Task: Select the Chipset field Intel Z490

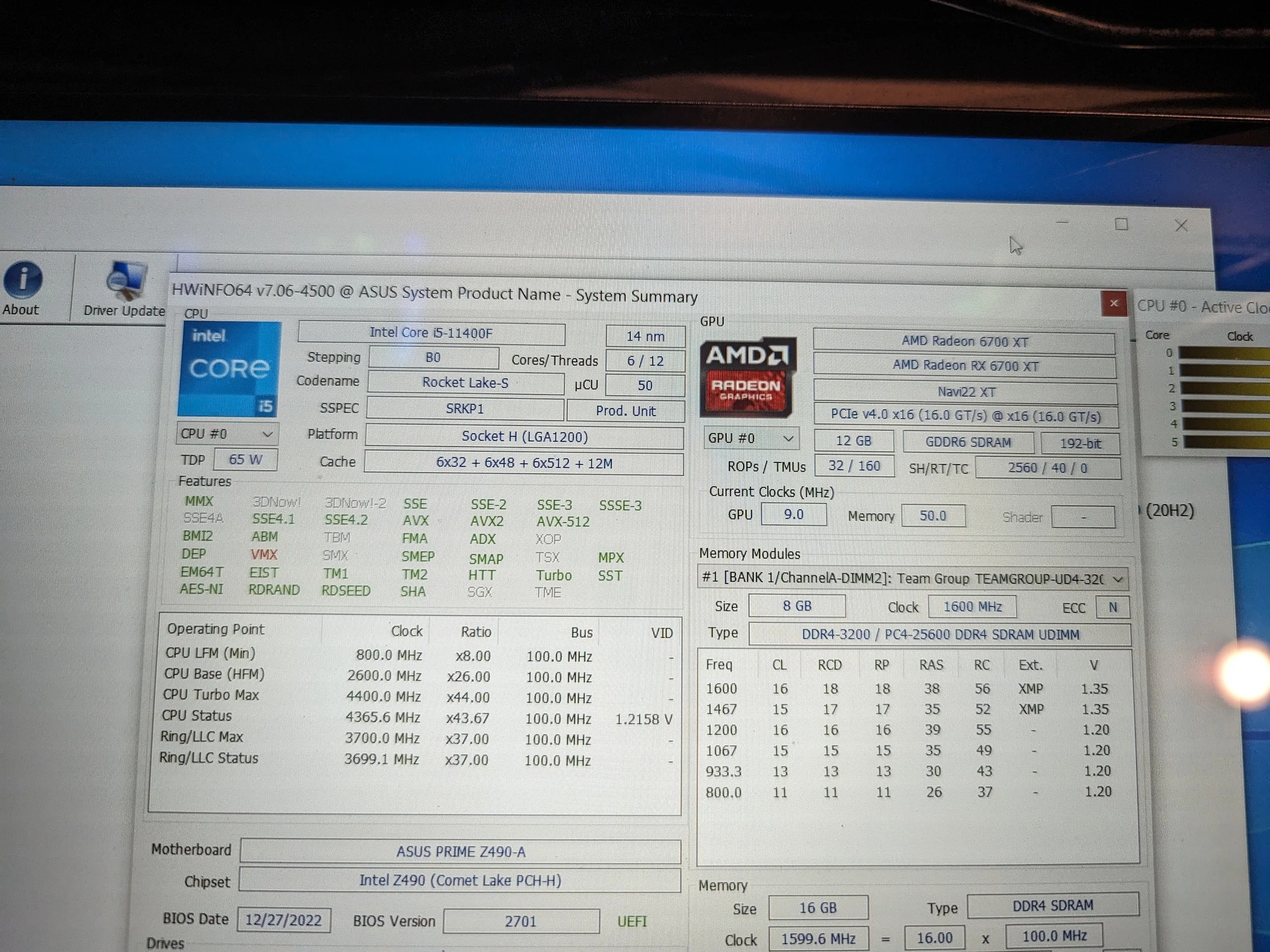Action: (460, 880)
